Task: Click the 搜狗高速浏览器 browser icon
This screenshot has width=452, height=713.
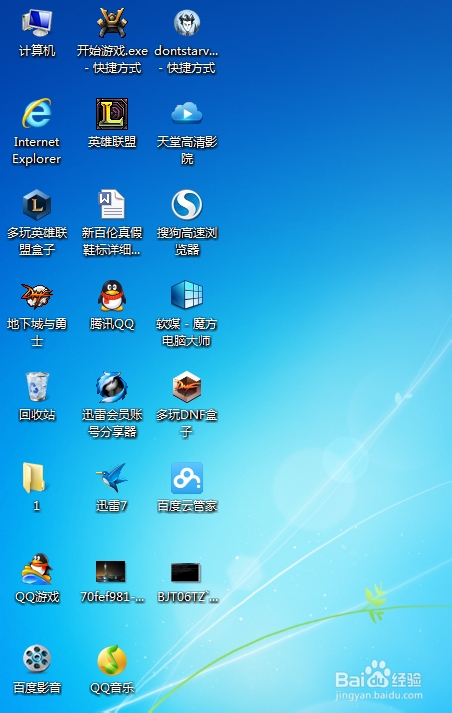Action: tap(187, 205)
